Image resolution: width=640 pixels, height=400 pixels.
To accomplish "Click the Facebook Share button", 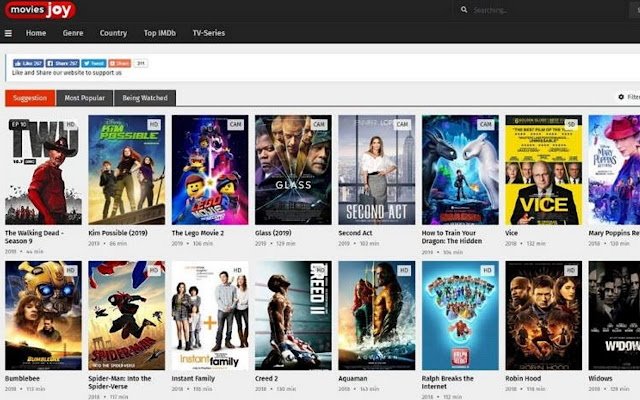I will point(62,63).
